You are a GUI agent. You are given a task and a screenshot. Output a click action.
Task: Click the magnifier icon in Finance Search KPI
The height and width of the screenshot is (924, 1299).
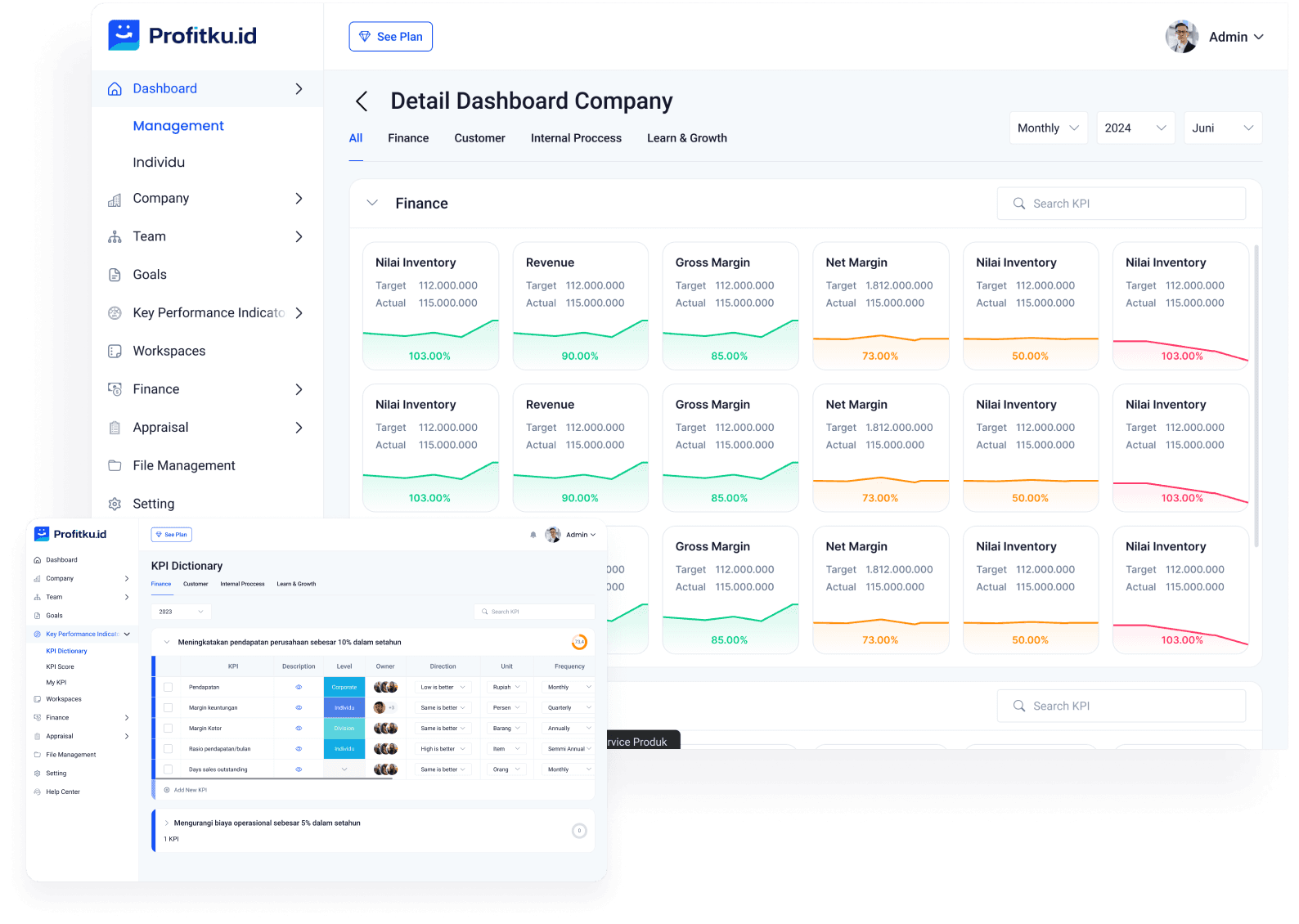coord(1019,204)
